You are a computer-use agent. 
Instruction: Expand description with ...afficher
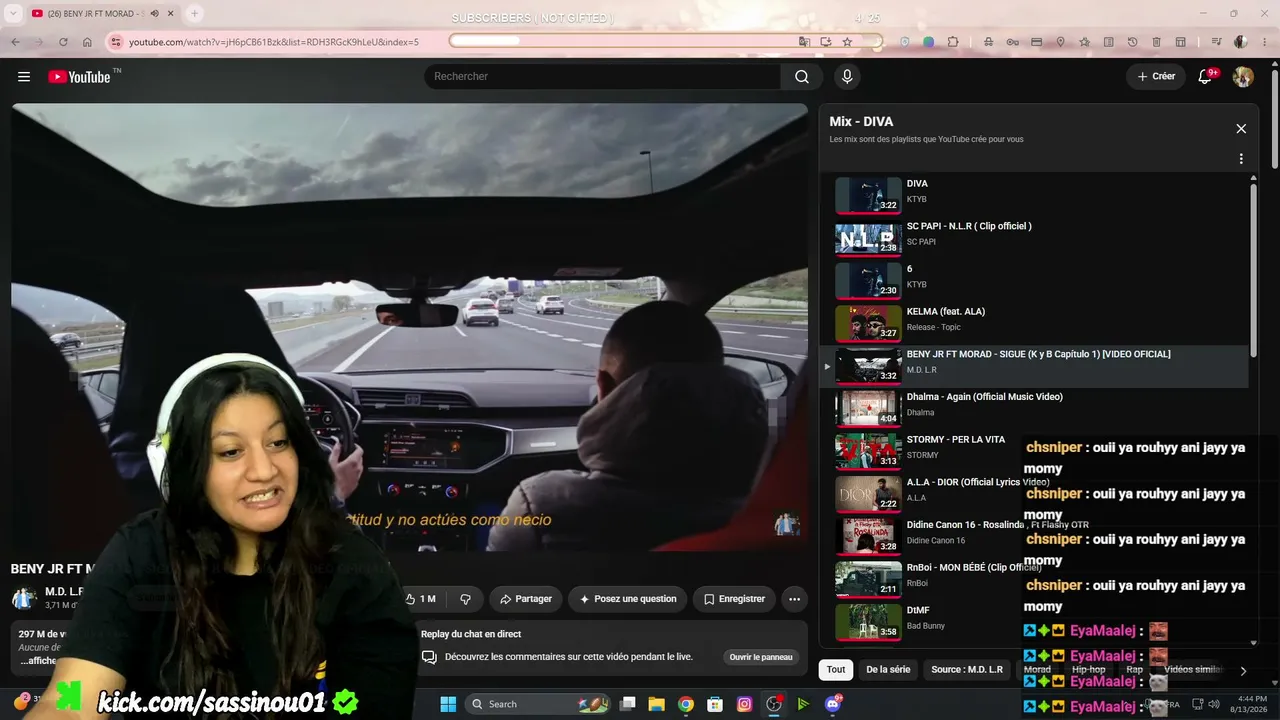point(39,661)
